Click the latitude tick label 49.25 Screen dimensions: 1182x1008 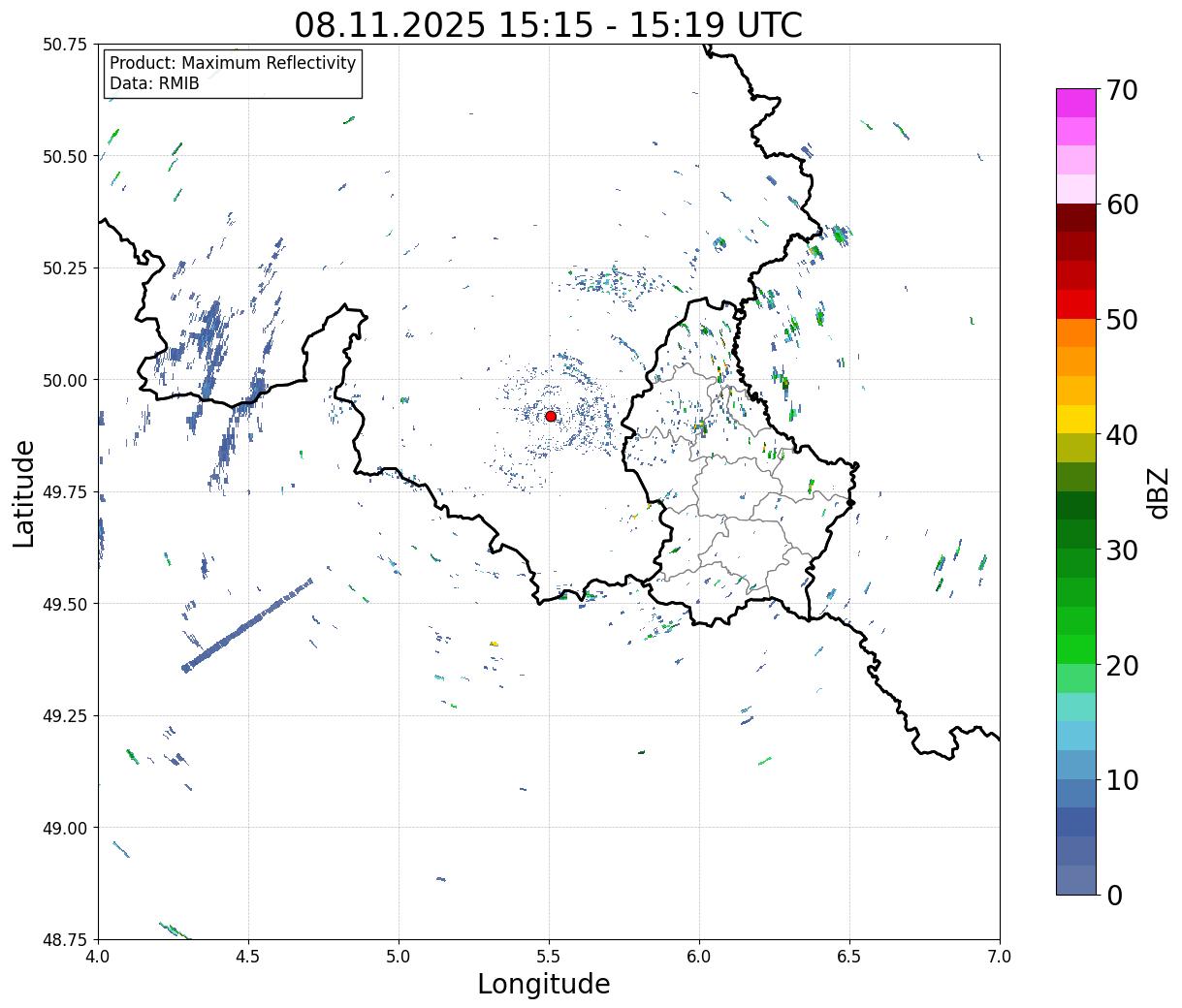click(x=66, y=716)
